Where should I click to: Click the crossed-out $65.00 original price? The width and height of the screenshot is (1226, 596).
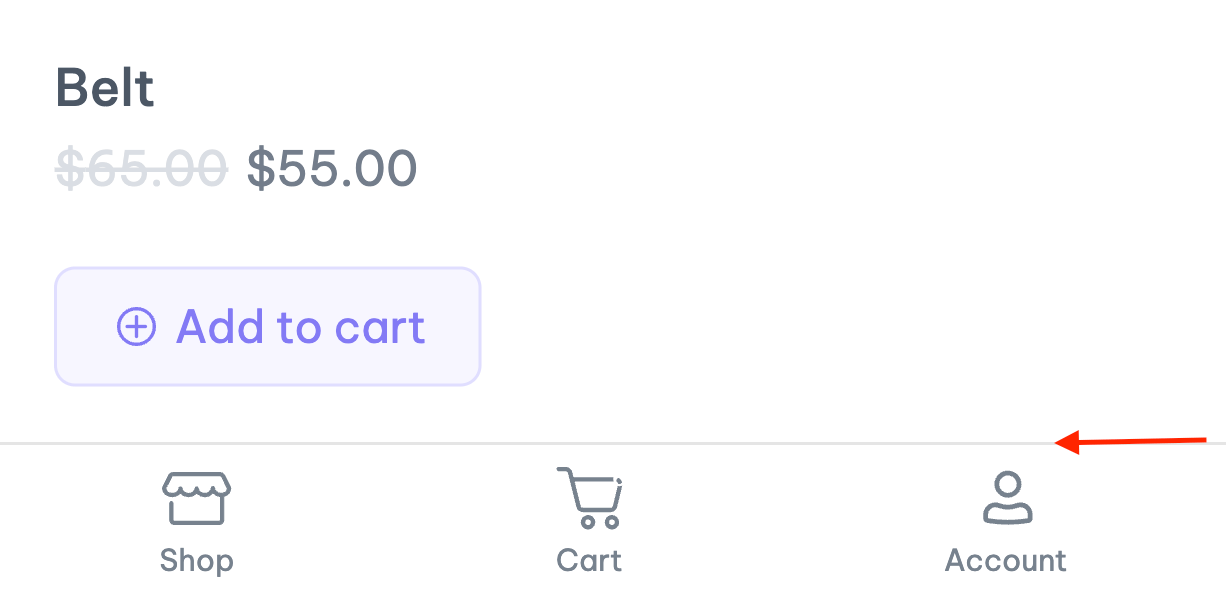pos(141,168)
